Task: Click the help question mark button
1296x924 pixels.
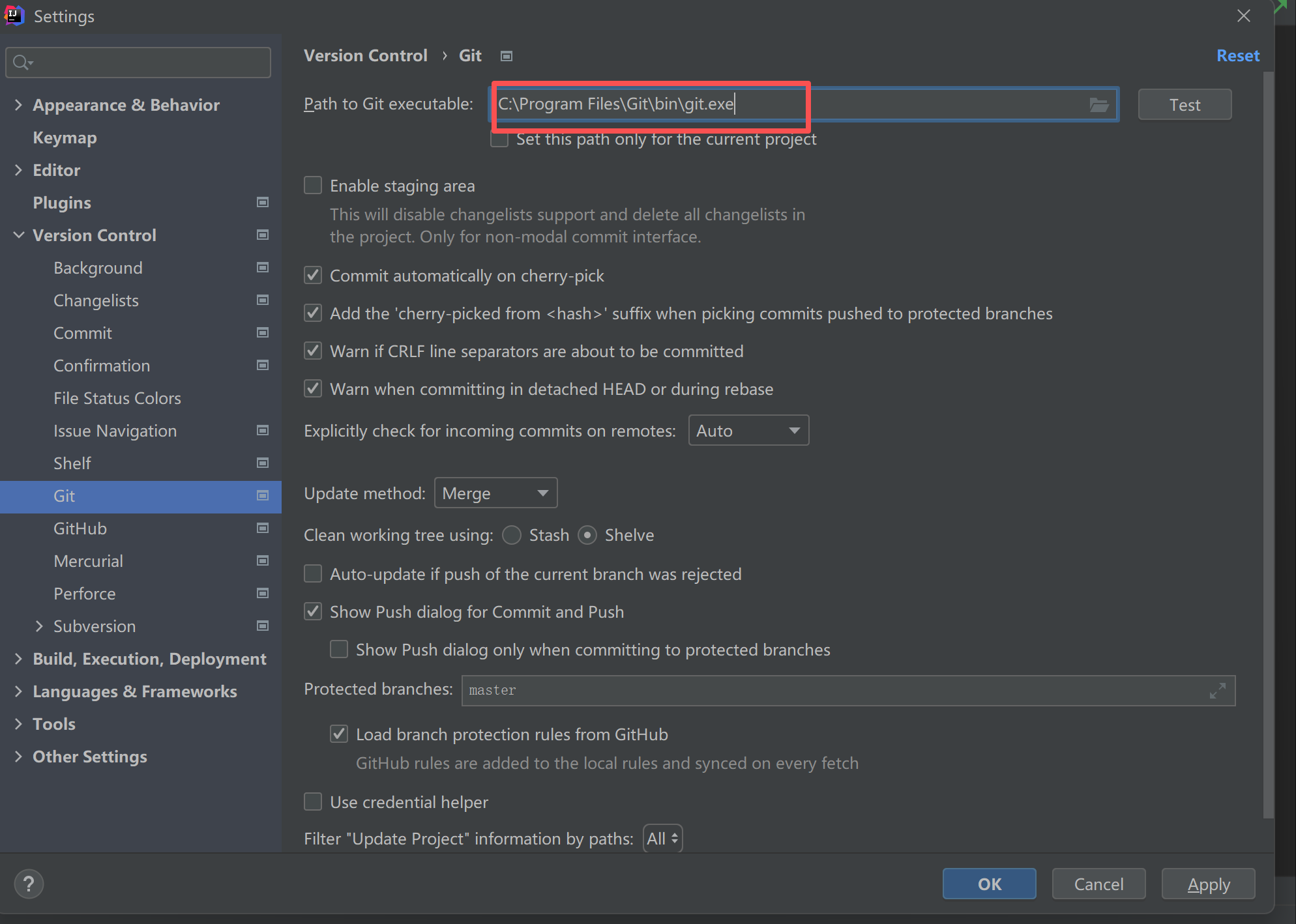Action: click(x=29, y=884)
